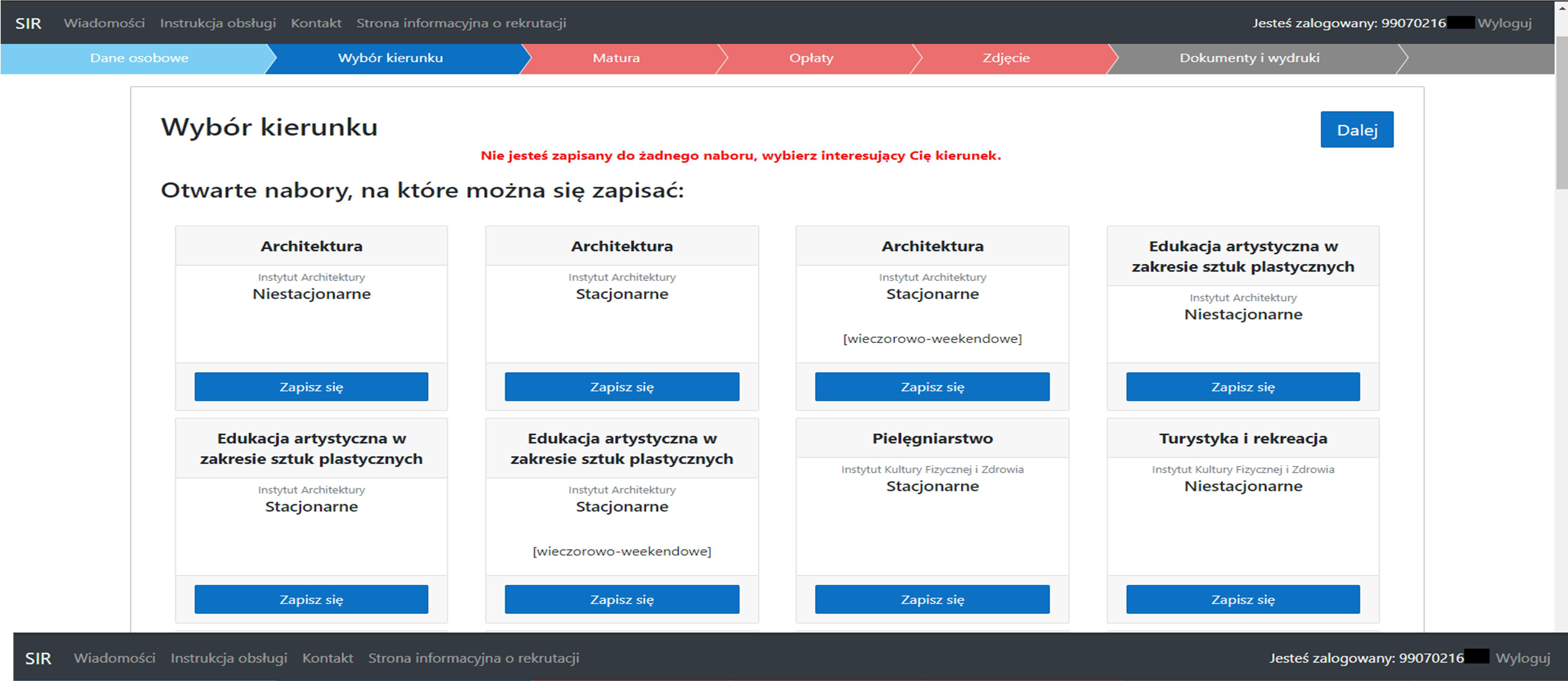Image resolution: width=1568 pixels, height=681 pixels.
Task: Go to the Dane osobowe step
Action: click(139, 58)
